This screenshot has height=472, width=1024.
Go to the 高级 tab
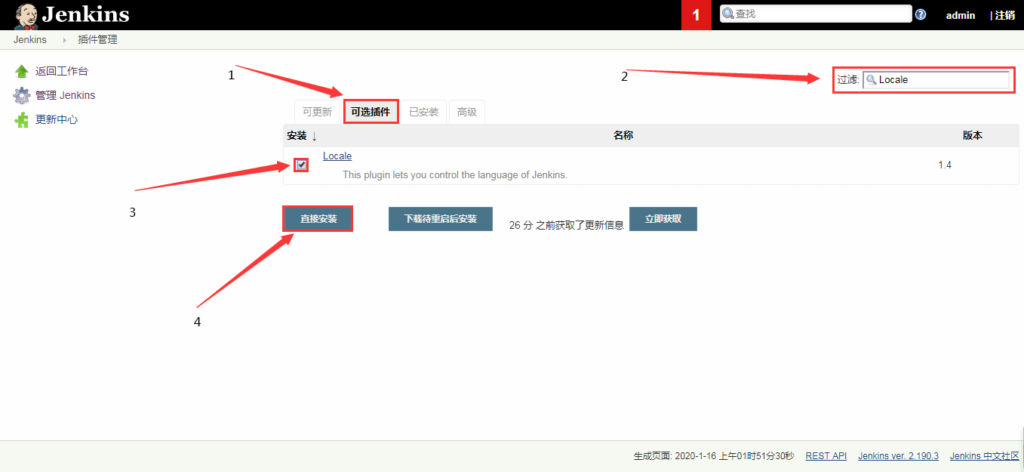[466, 112]
